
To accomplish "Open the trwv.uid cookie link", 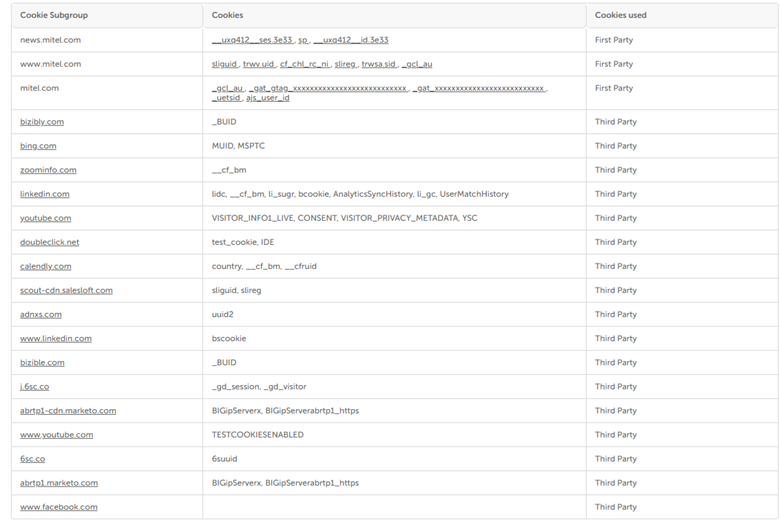I will (258, 64).
